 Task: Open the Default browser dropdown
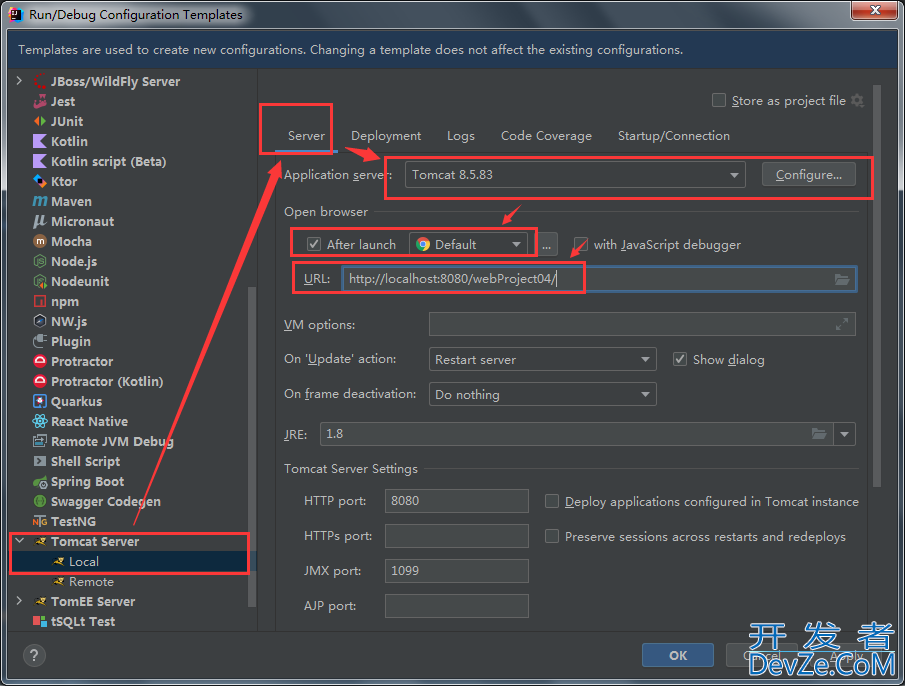pos(468,244)
